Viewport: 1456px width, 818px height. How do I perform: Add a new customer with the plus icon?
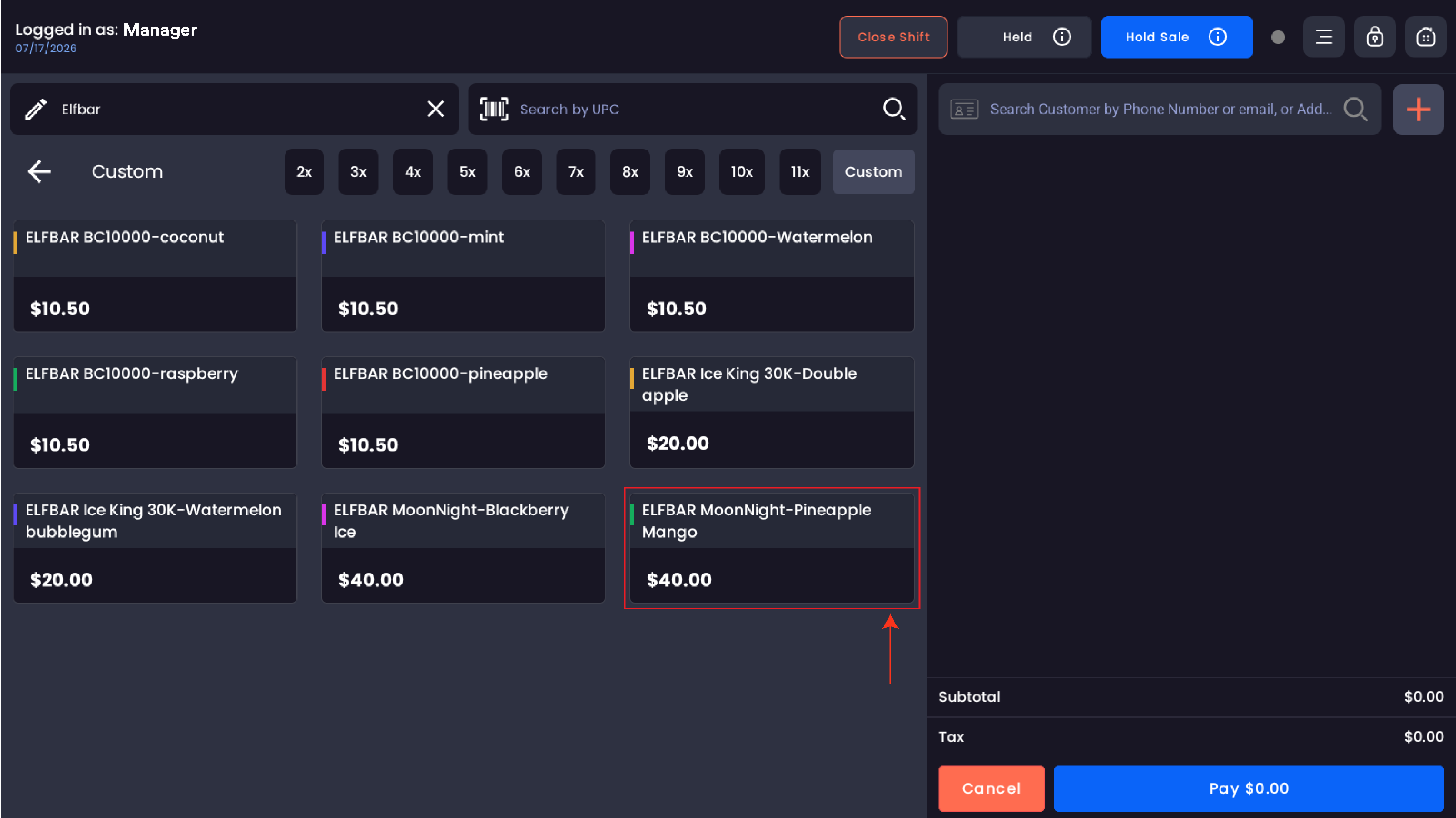click(1418, 109)
